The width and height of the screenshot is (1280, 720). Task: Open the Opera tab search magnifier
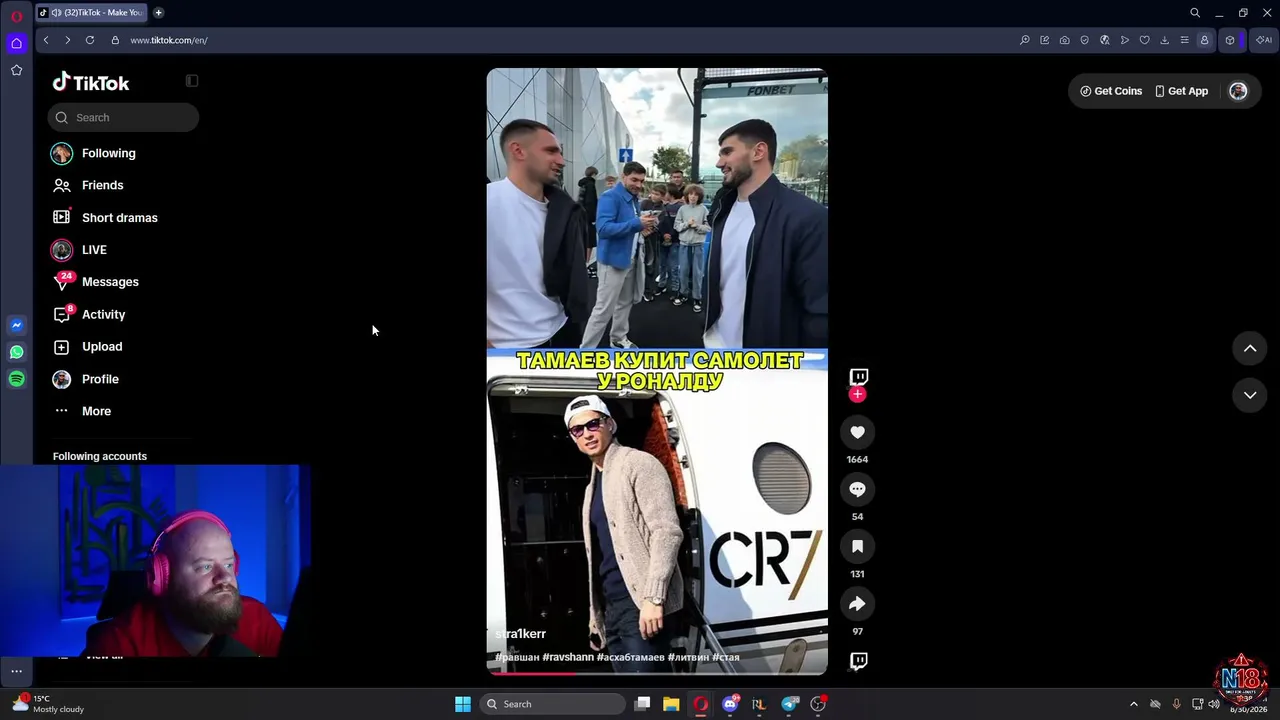pyautogui.click(x=1195, y=13)
